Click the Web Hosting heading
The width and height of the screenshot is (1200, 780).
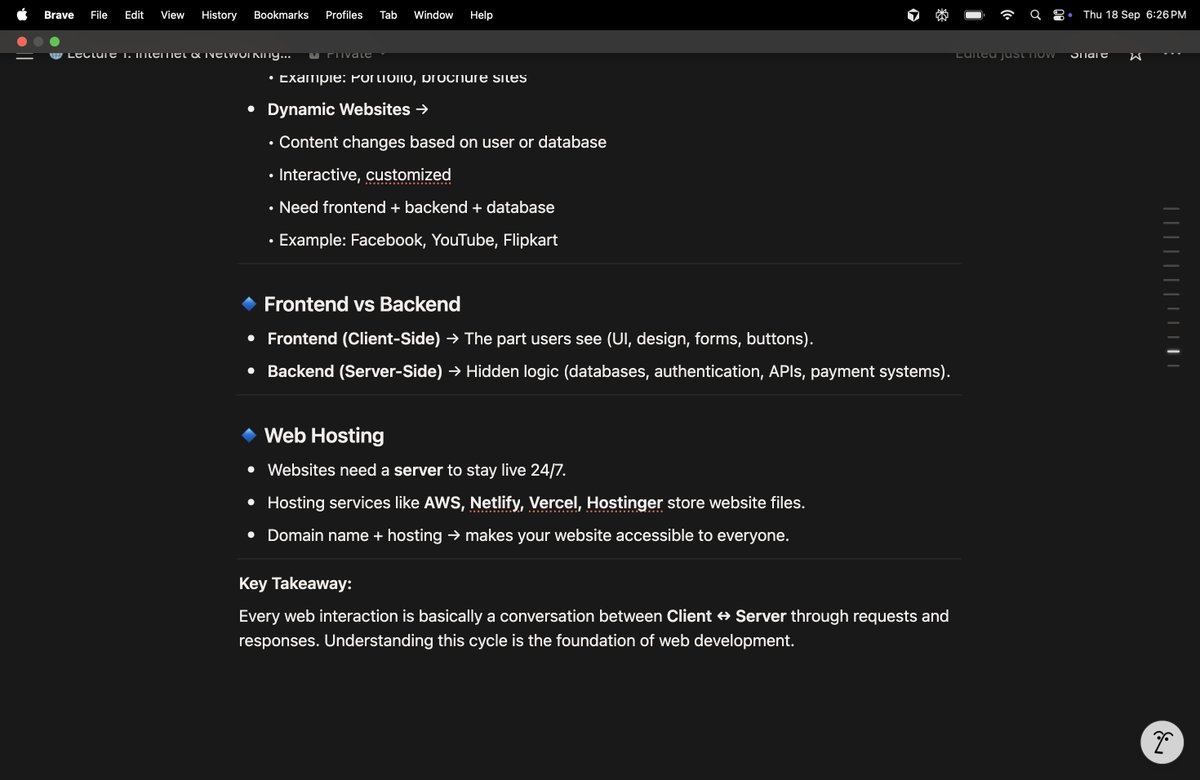click(324, 436)
